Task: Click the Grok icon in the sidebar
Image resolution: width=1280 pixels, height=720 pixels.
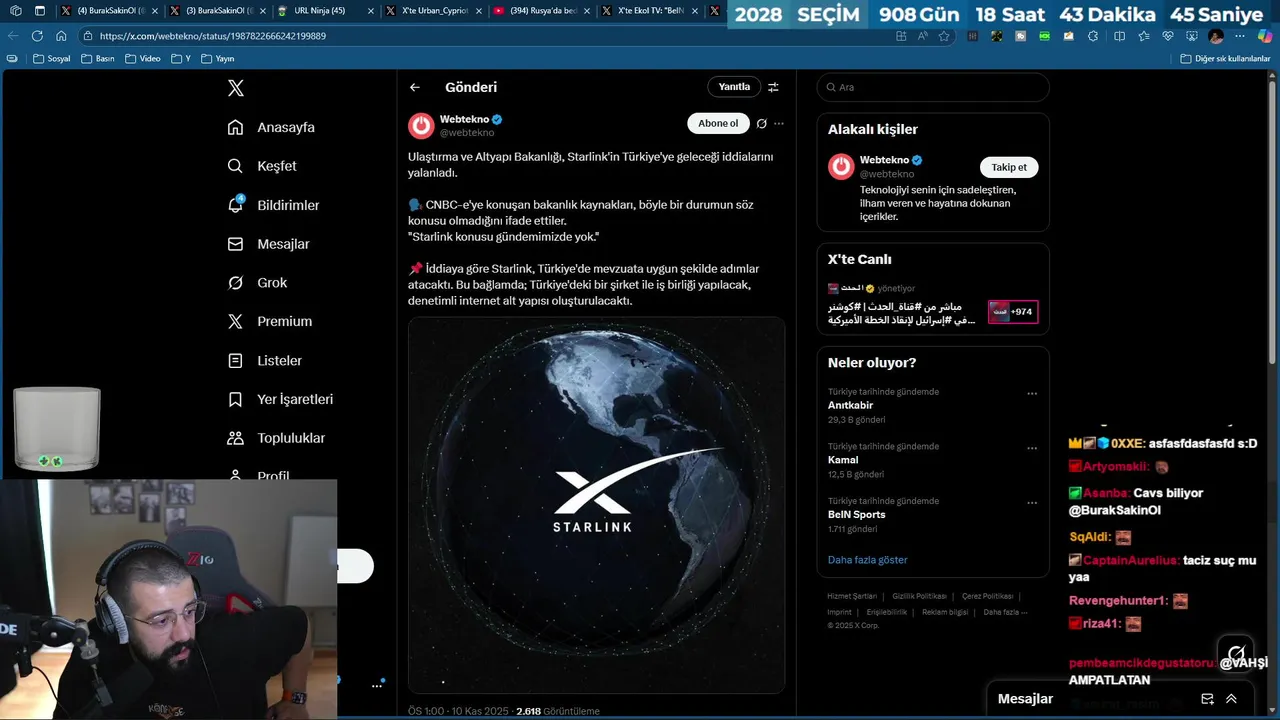Action: [235, 283]
